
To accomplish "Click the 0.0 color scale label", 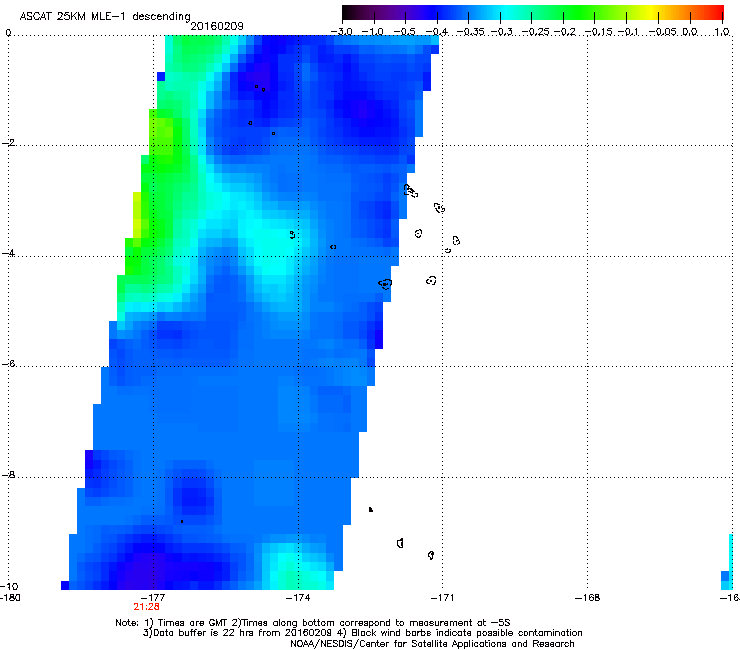I will click(690, 32).
